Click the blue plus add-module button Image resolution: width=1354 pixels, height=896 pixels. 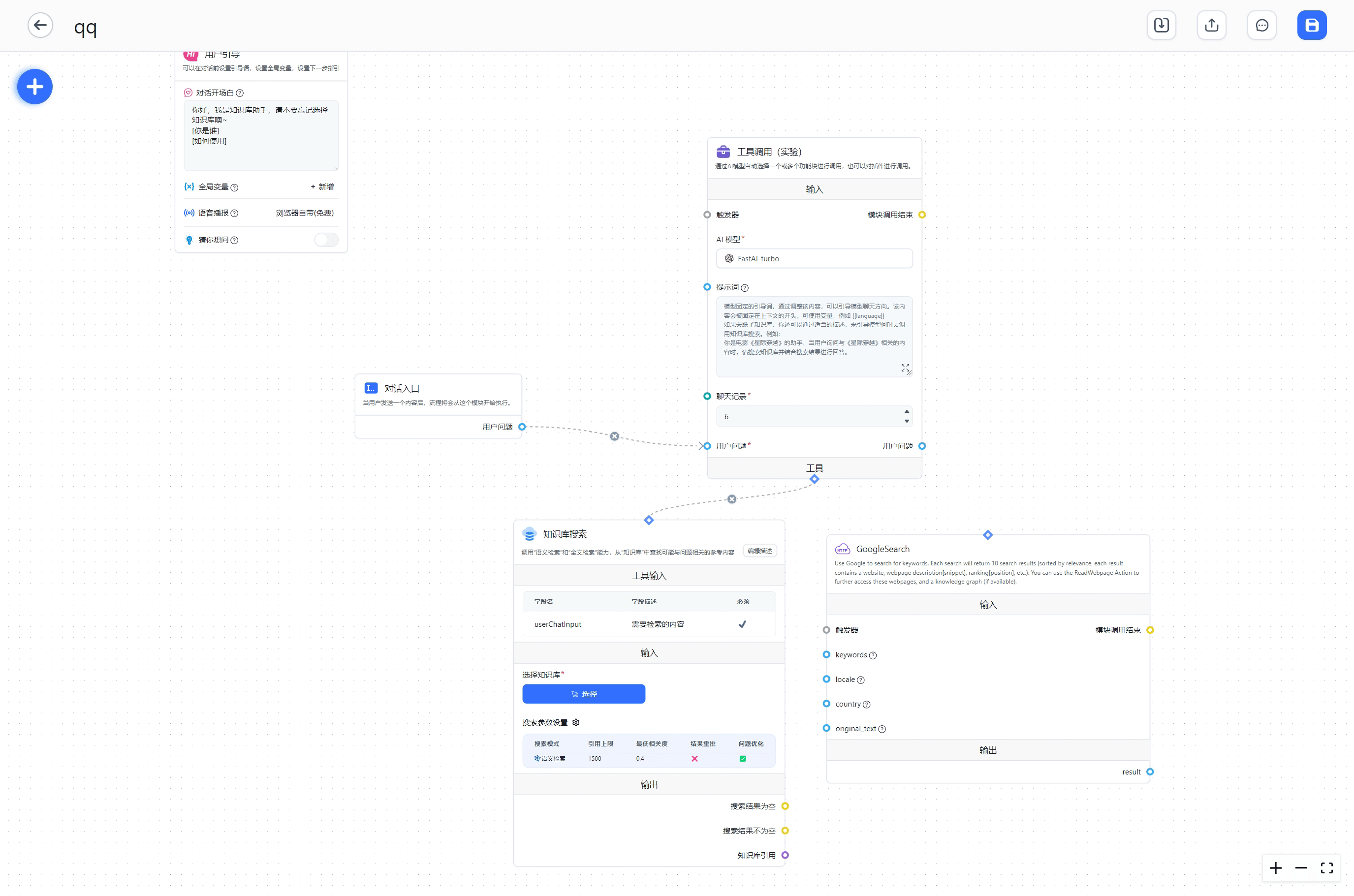pos(35,87)
